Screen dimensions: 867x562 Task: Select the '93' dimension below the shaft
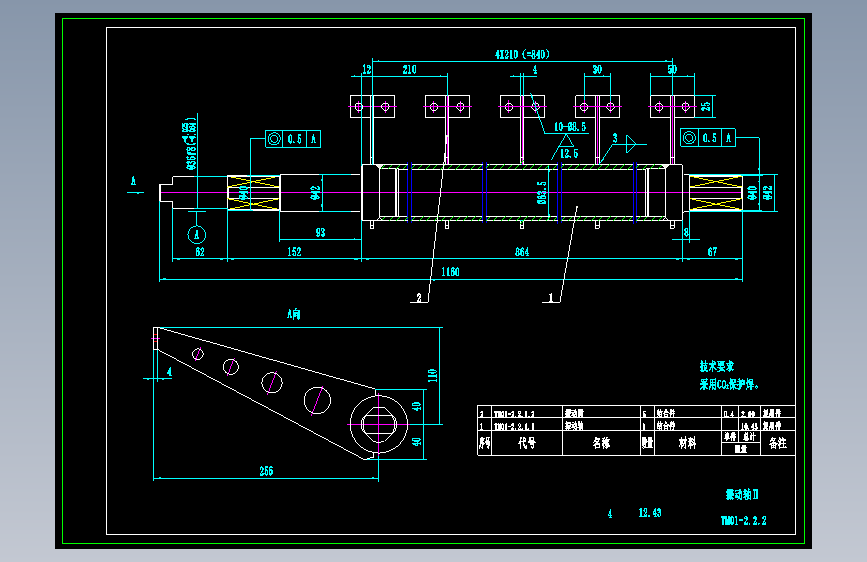(x=320, y=232)
